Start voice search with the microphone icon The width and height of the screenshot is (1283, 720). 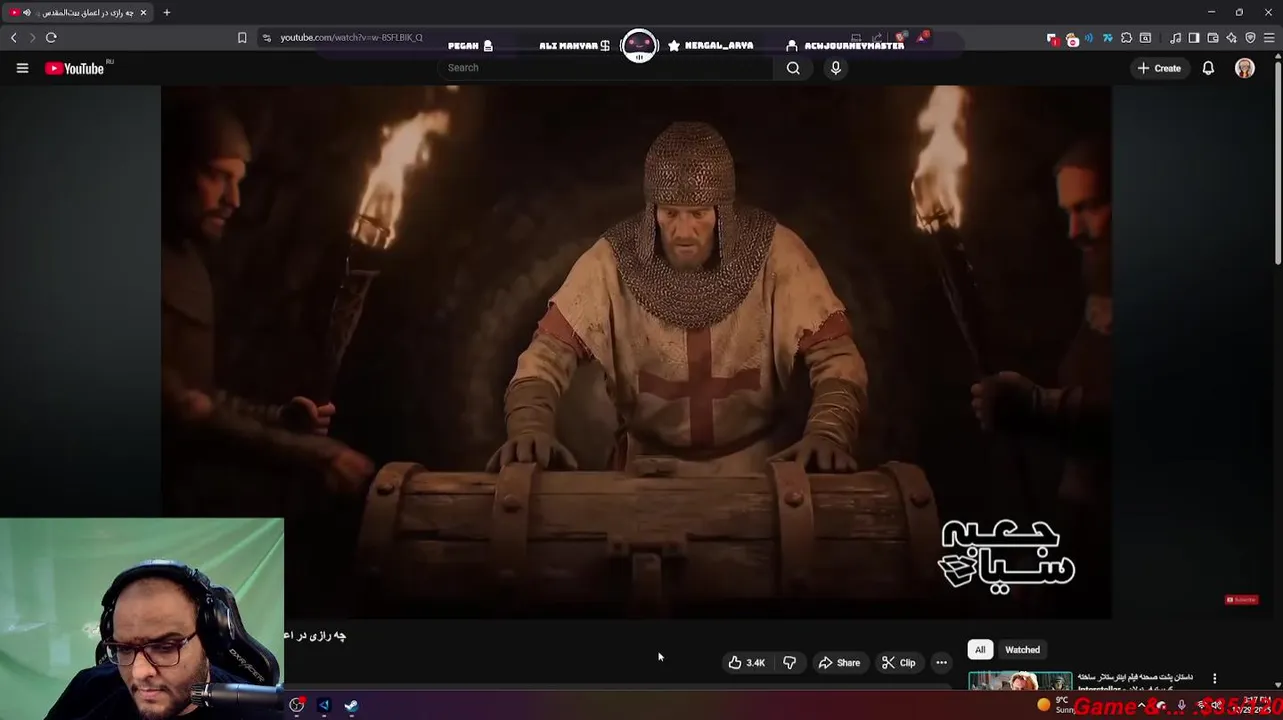836,68
